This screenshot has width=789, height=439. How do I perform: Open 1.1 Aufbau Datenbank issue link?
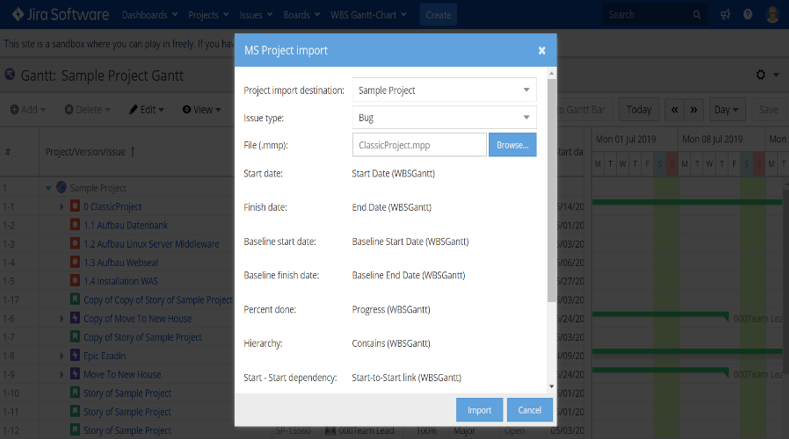(126, 225)
